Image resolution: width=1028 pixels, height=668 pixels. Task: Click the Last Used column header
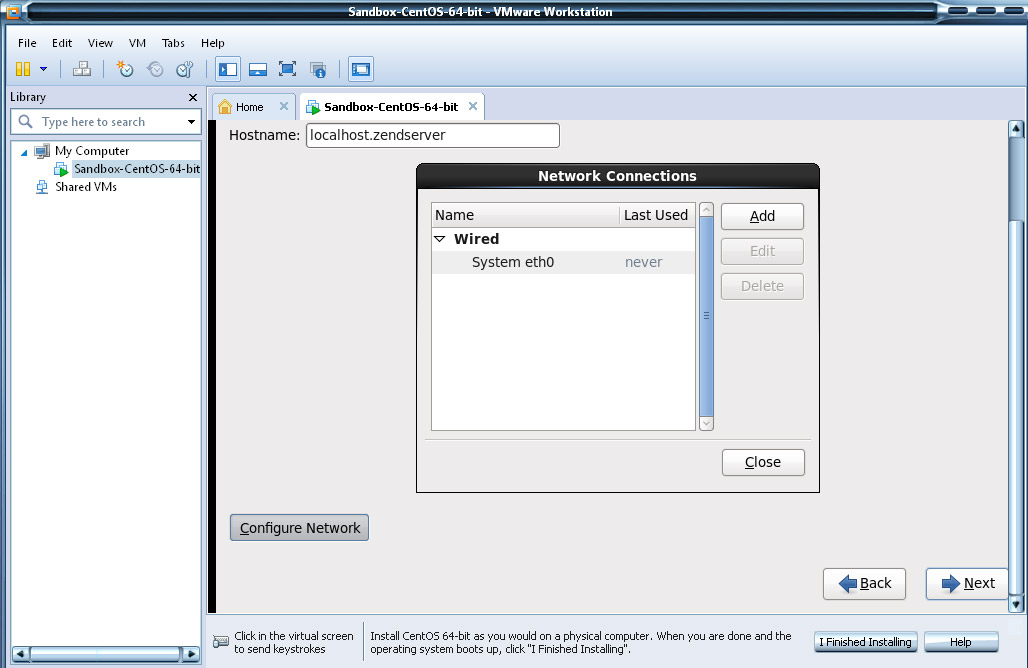pyautogui.click(x=656, y=215)
